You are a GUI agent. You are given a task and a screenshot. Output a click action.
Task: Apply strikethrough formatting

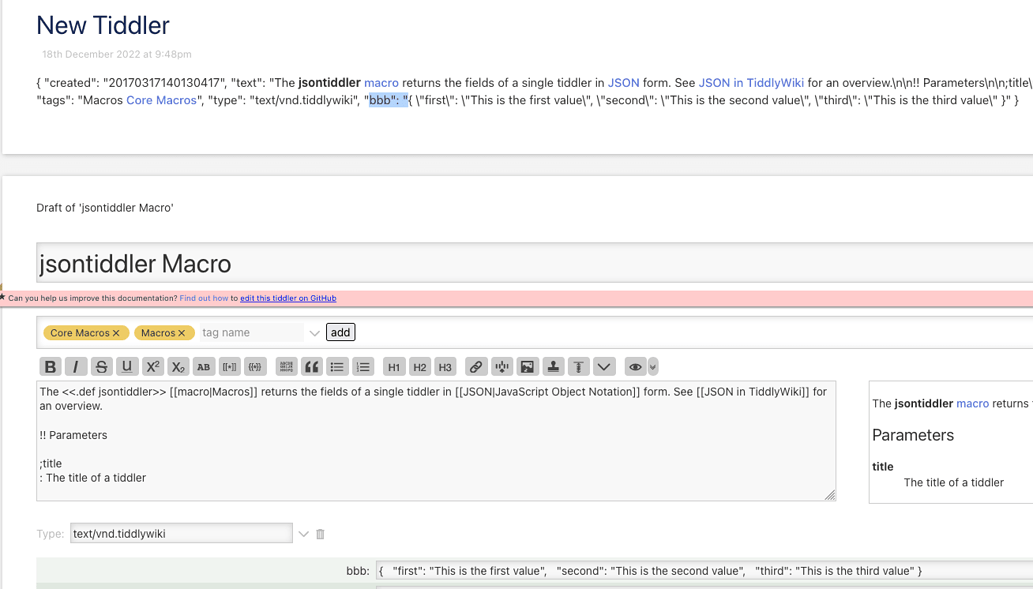coord(101,366)
